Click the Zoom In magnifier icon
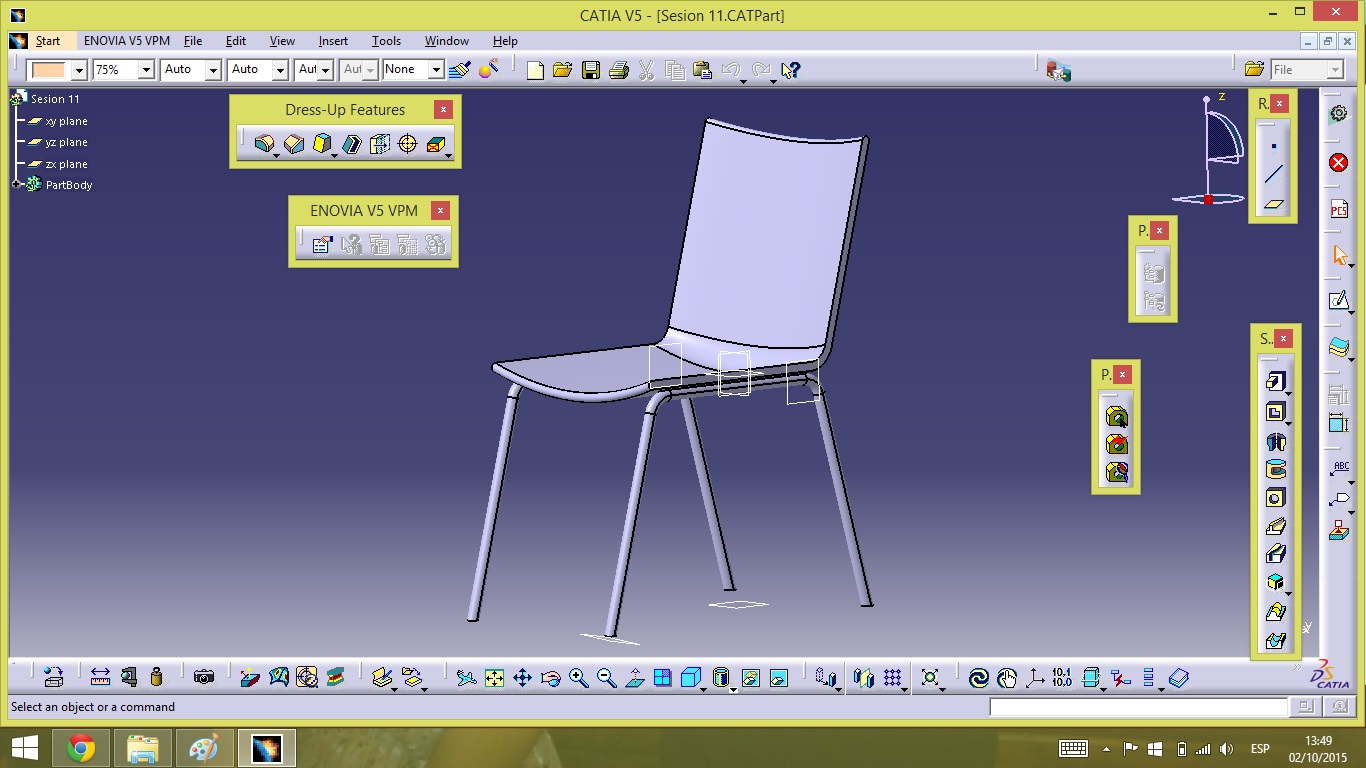The height and width of the screenshot is (768, 1366). point(578,678)
